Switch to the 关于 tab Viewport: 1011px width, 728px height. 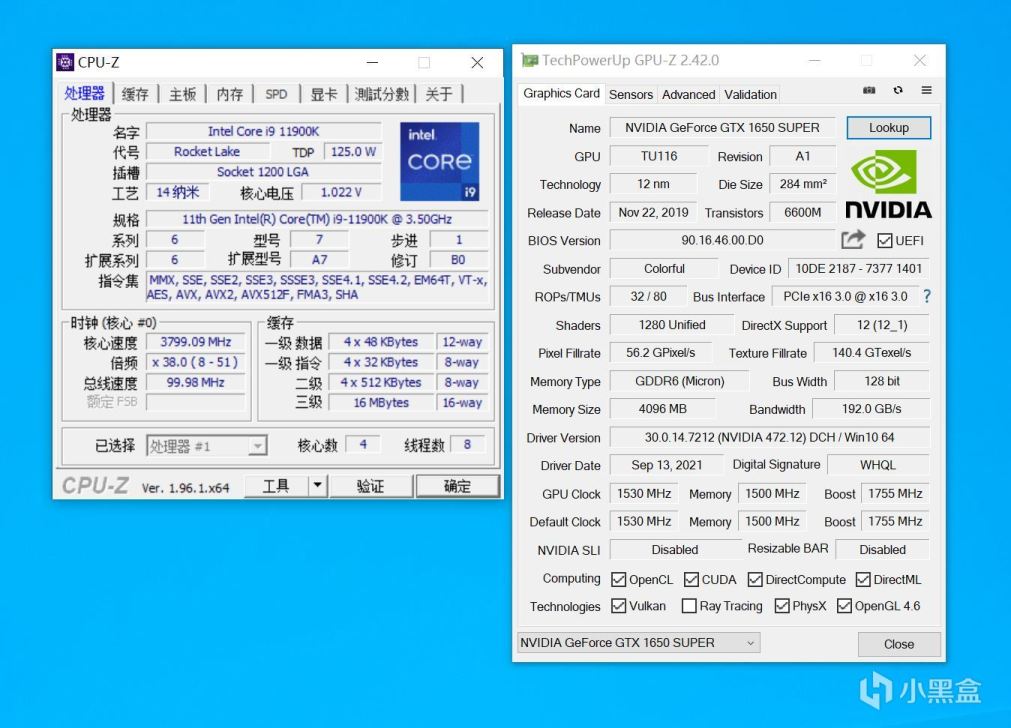[439, 94]
